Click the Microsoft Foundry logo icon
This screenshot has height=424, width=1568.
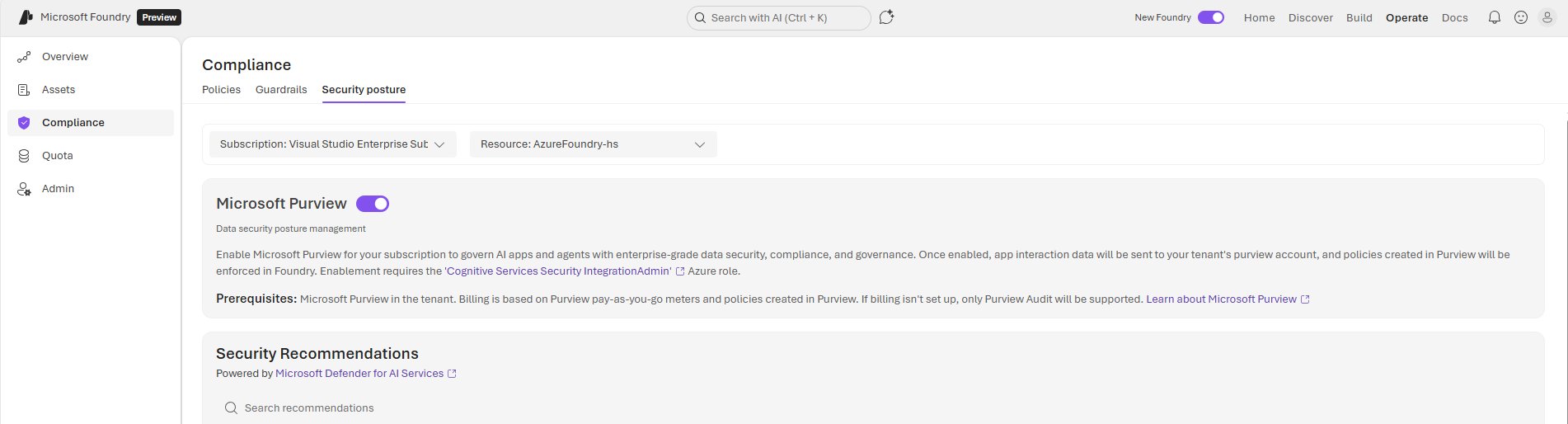26,17
